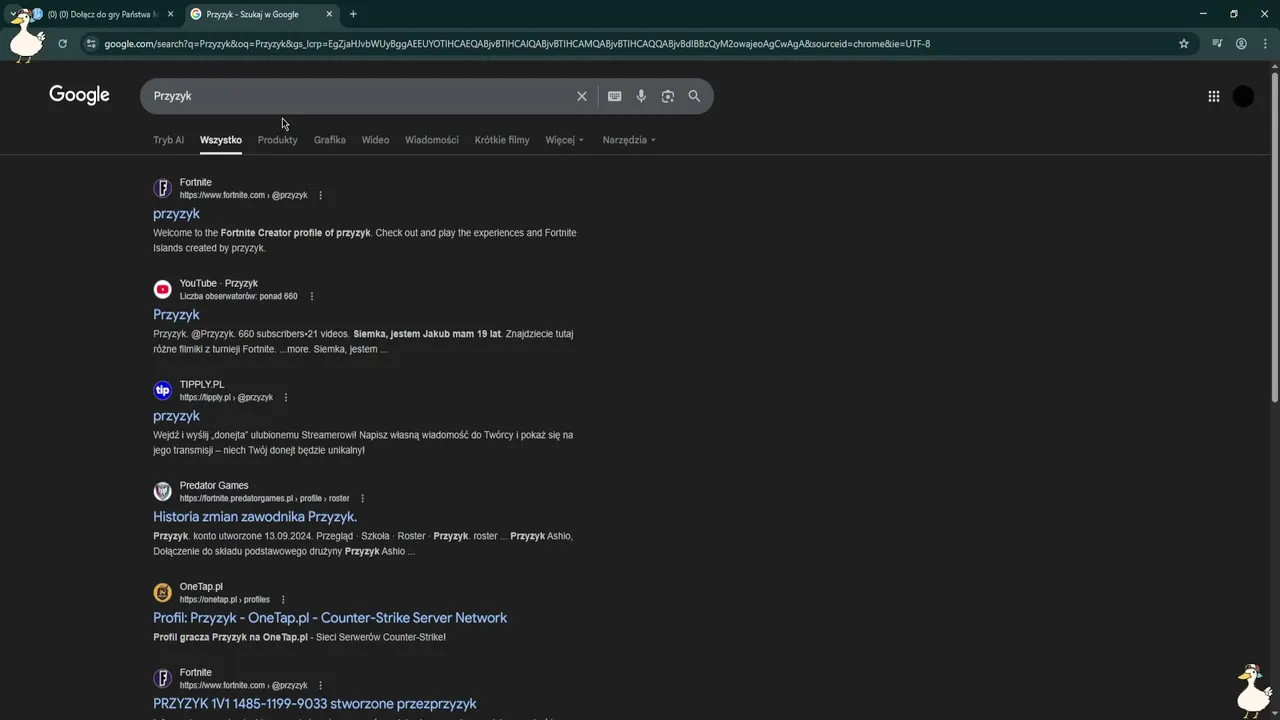
Task: Switch to 'Wideo' results tab
Action: coord(375,140)
